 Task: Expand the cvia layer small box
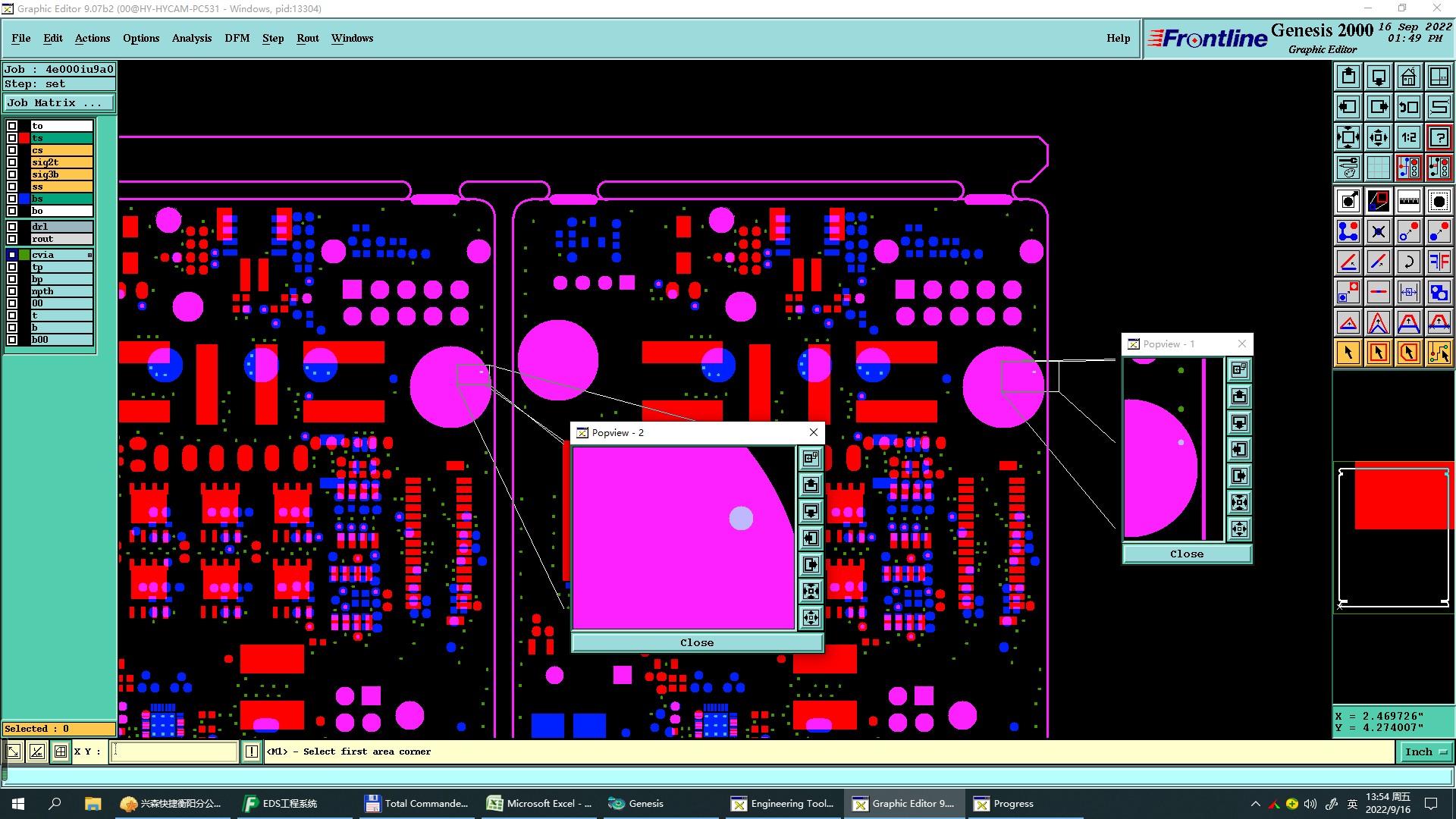tap(89, 256)
